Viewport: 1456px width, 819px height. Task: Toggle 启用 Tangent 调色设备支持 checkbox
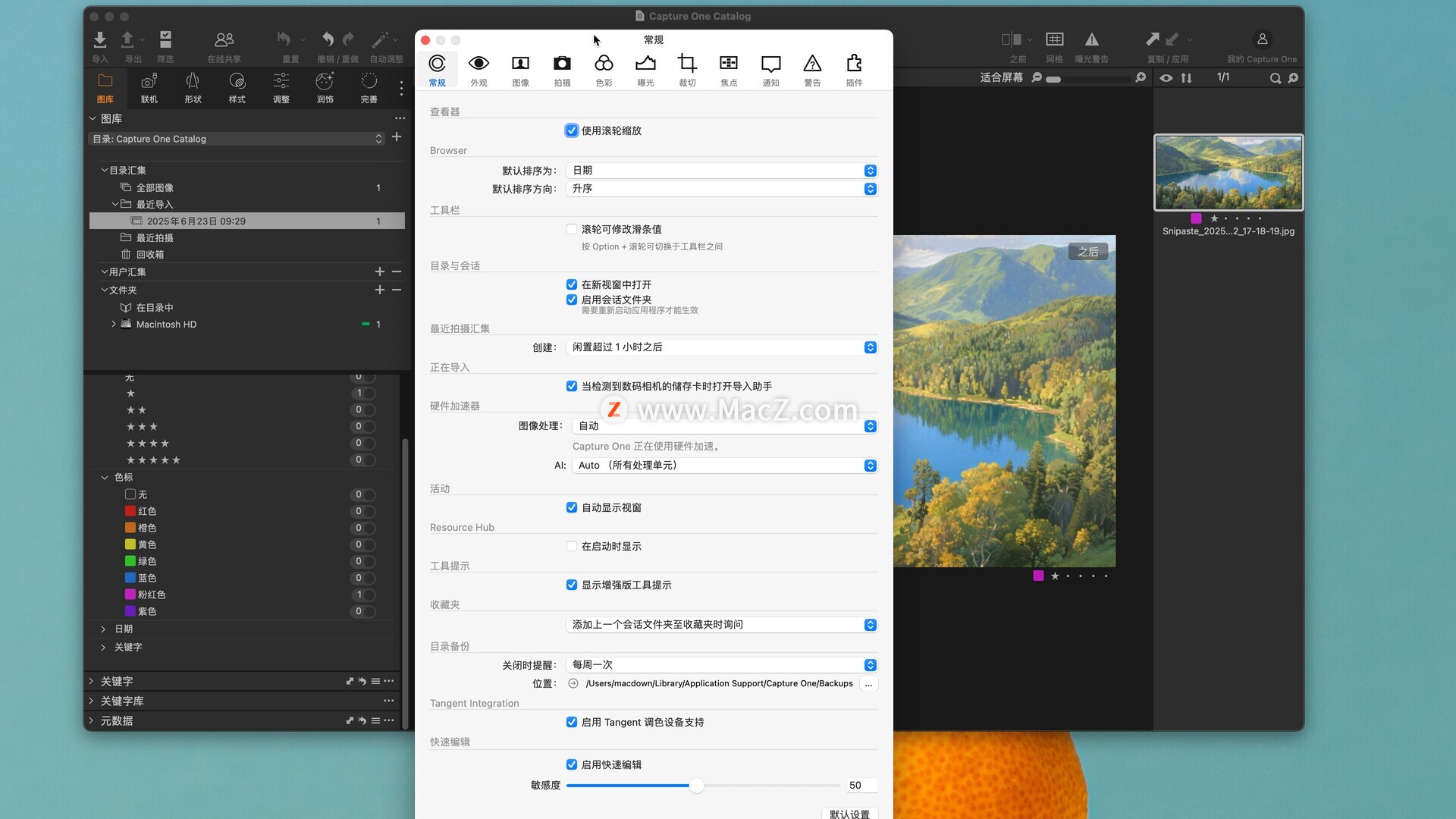pos(572,722)
